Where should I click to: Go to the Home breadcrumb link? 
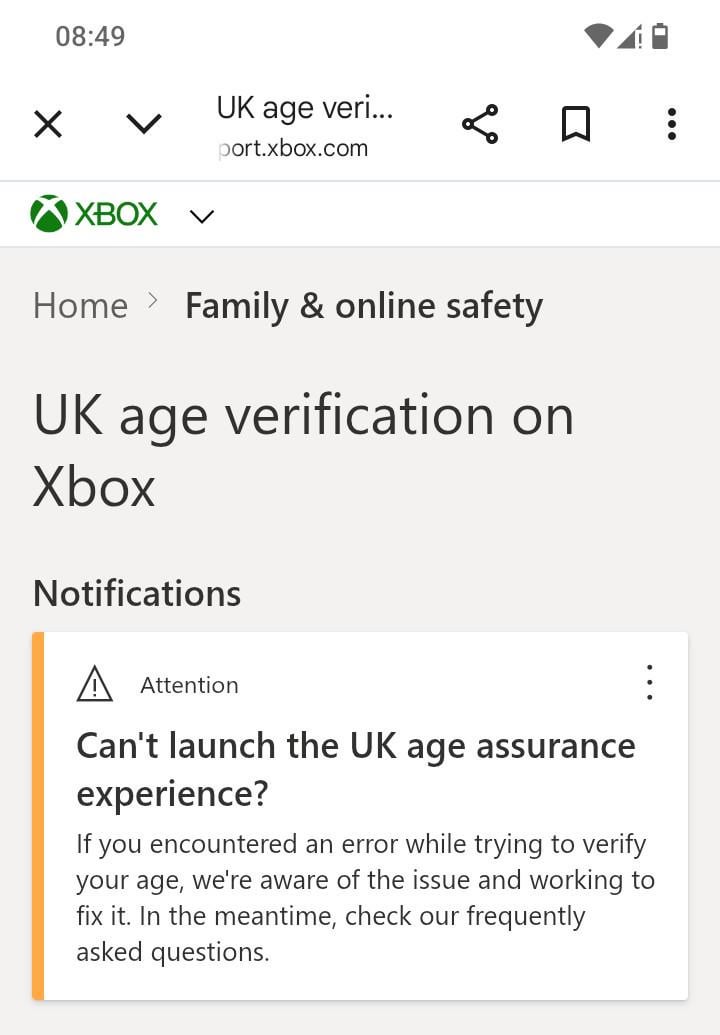pos(80,305)
